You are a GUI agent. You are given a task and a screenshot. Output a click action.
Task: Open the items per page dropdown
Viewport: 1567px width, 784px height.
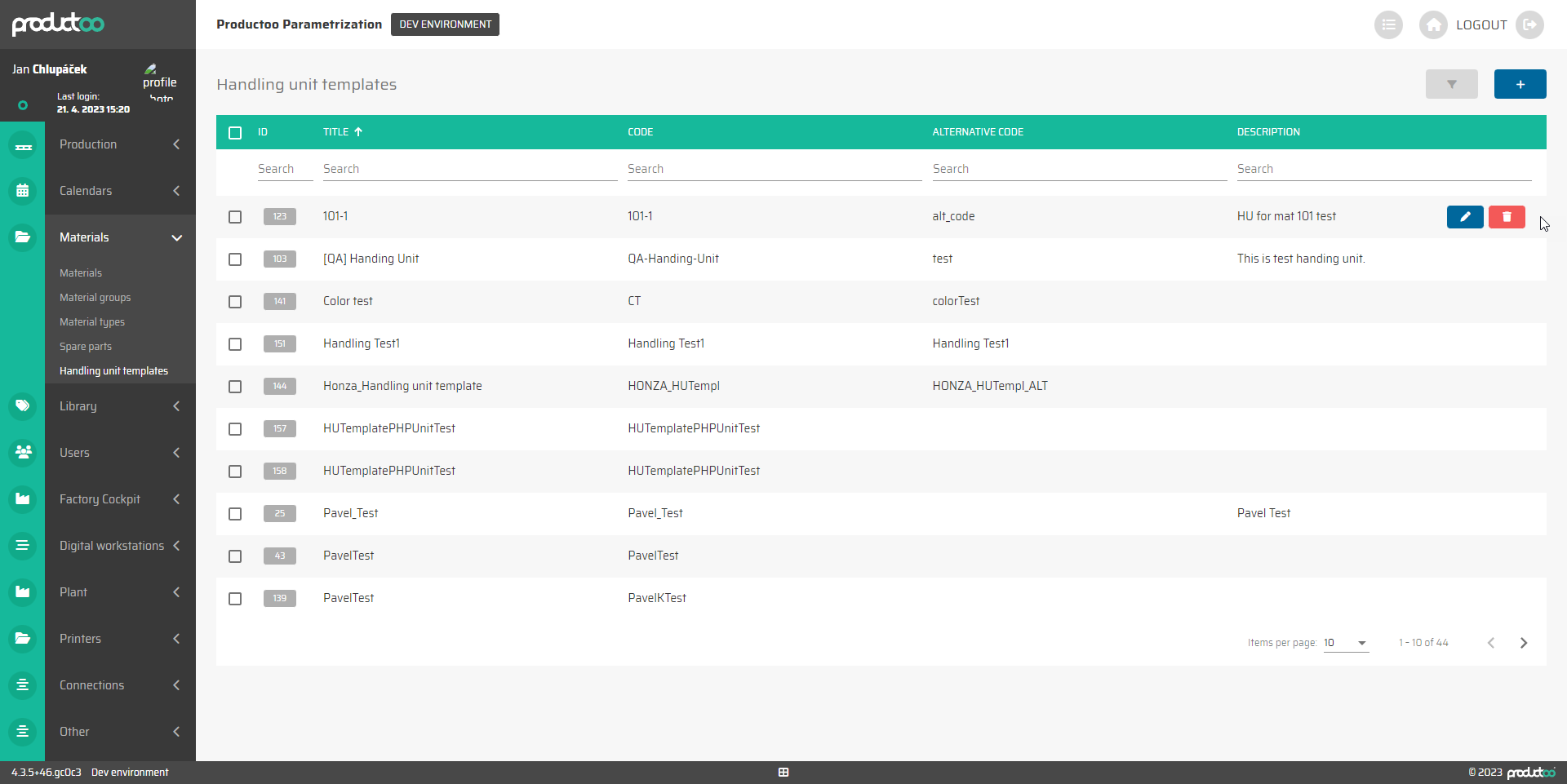click(x=1345, y=643)
